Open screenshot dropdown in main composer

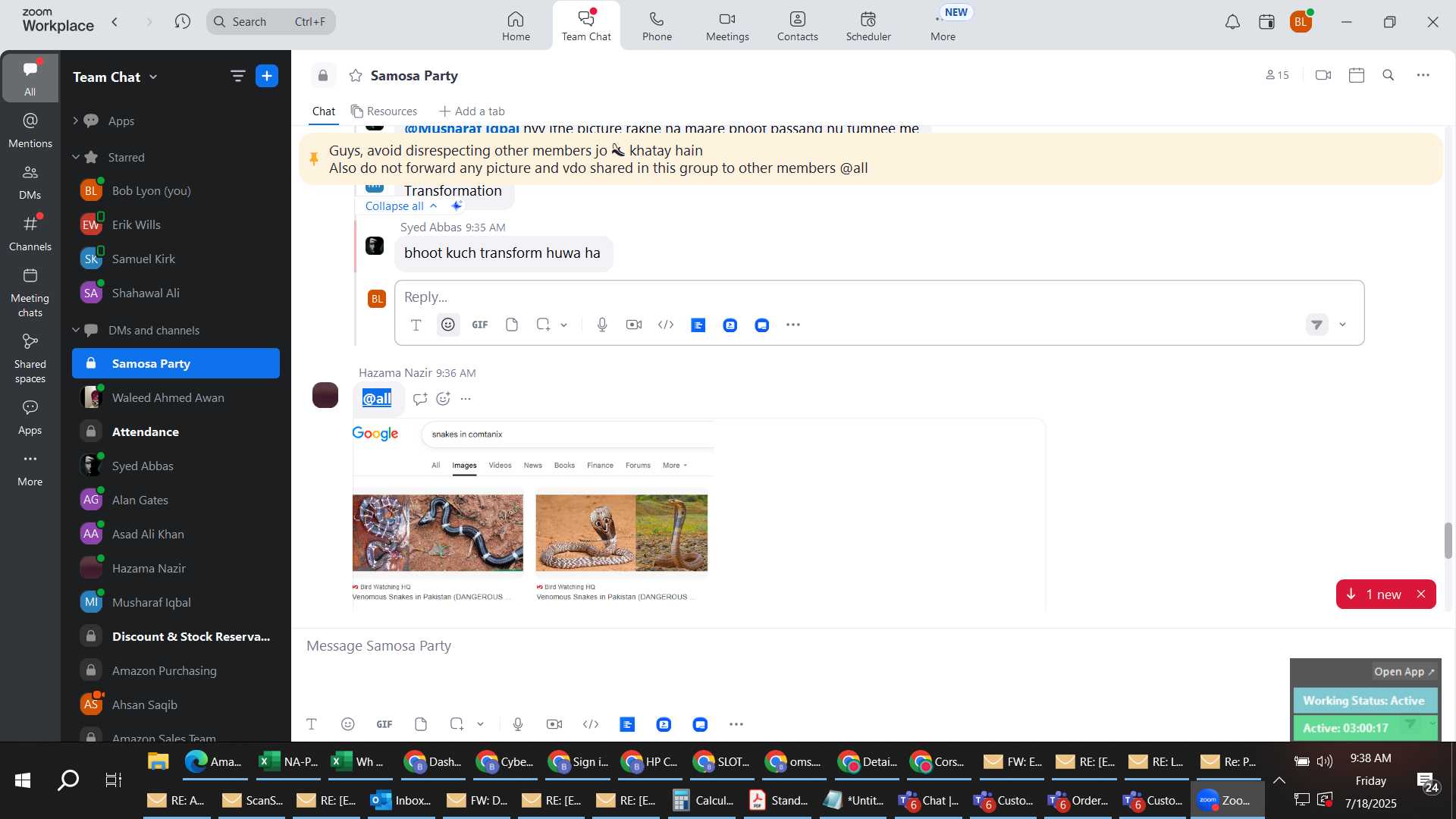(x=480, y=724)
